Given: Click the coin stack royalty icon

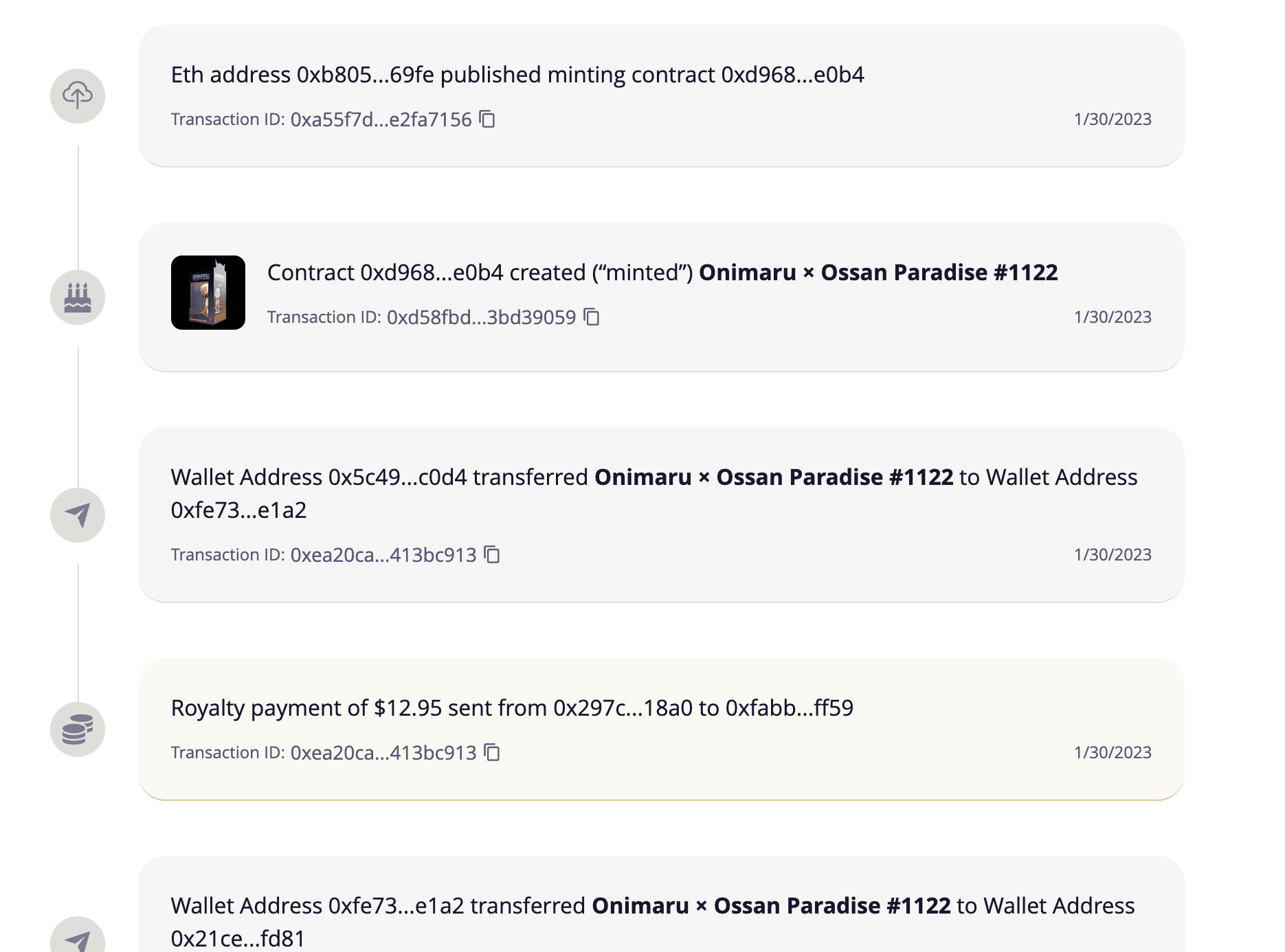Looking at the screenshot, I should pyautogui.click(x=78, y=729).
